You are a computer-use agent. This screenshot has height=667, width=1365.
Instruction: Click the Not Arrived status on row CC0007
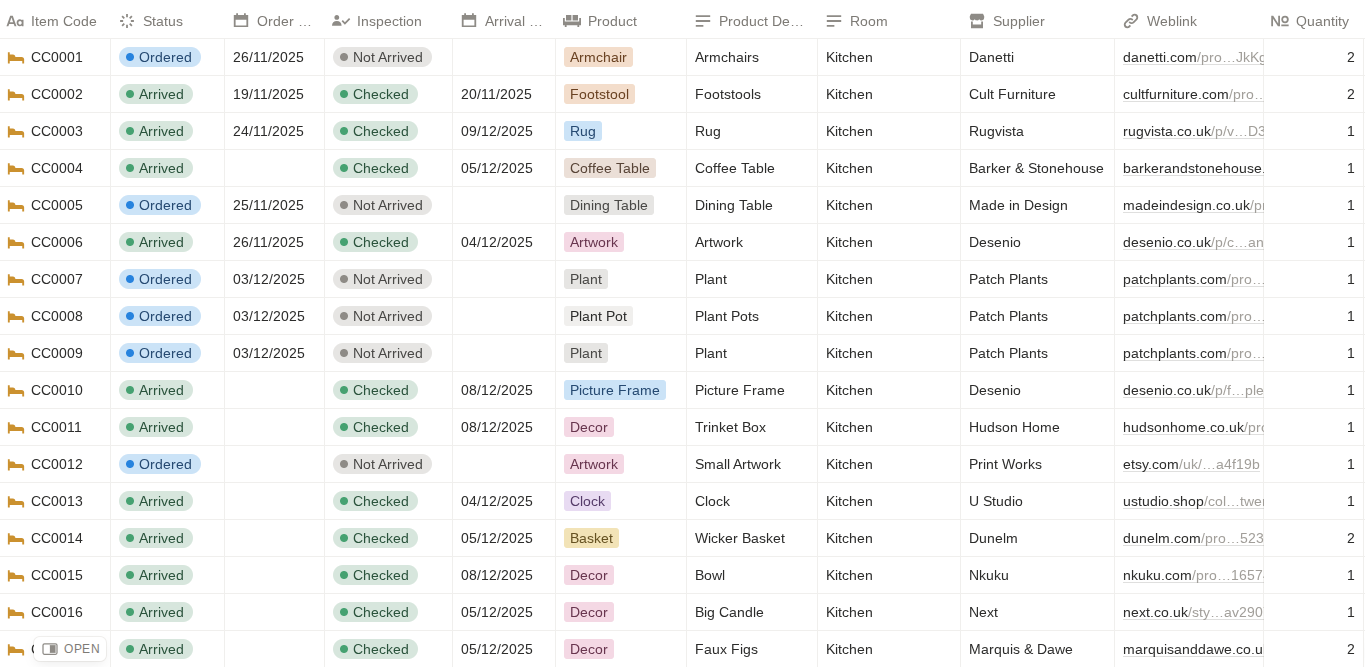click(x=383, y=279)
